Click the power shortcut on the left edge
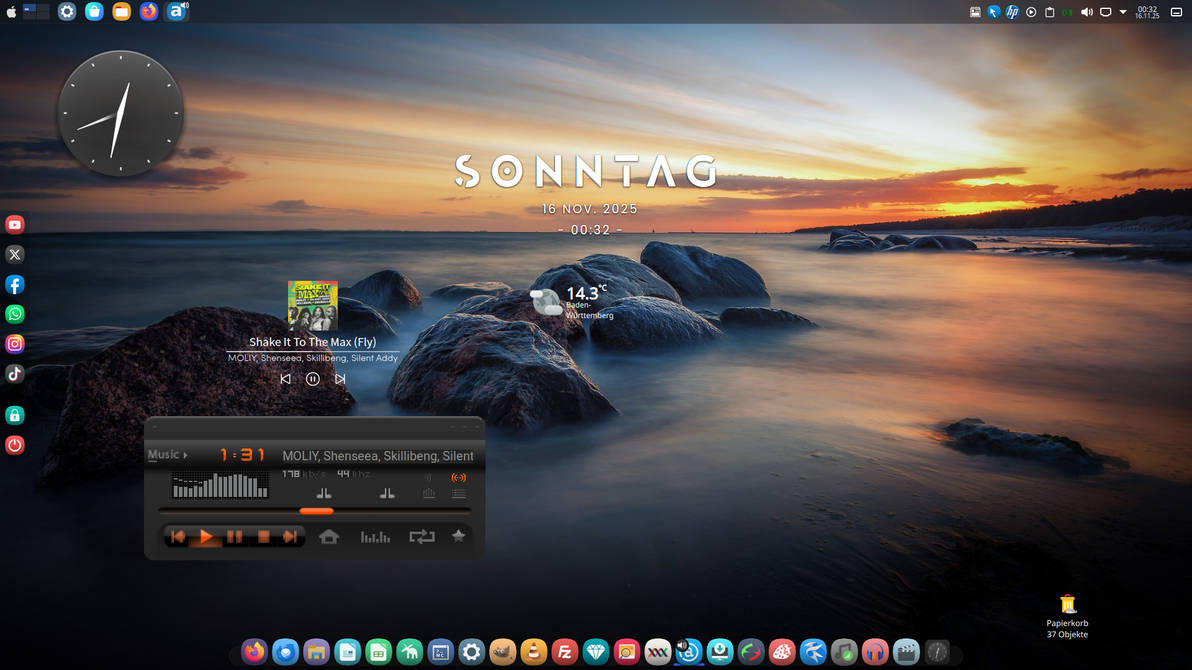Viewport: 1192px width, 670px height. (14, 445)
